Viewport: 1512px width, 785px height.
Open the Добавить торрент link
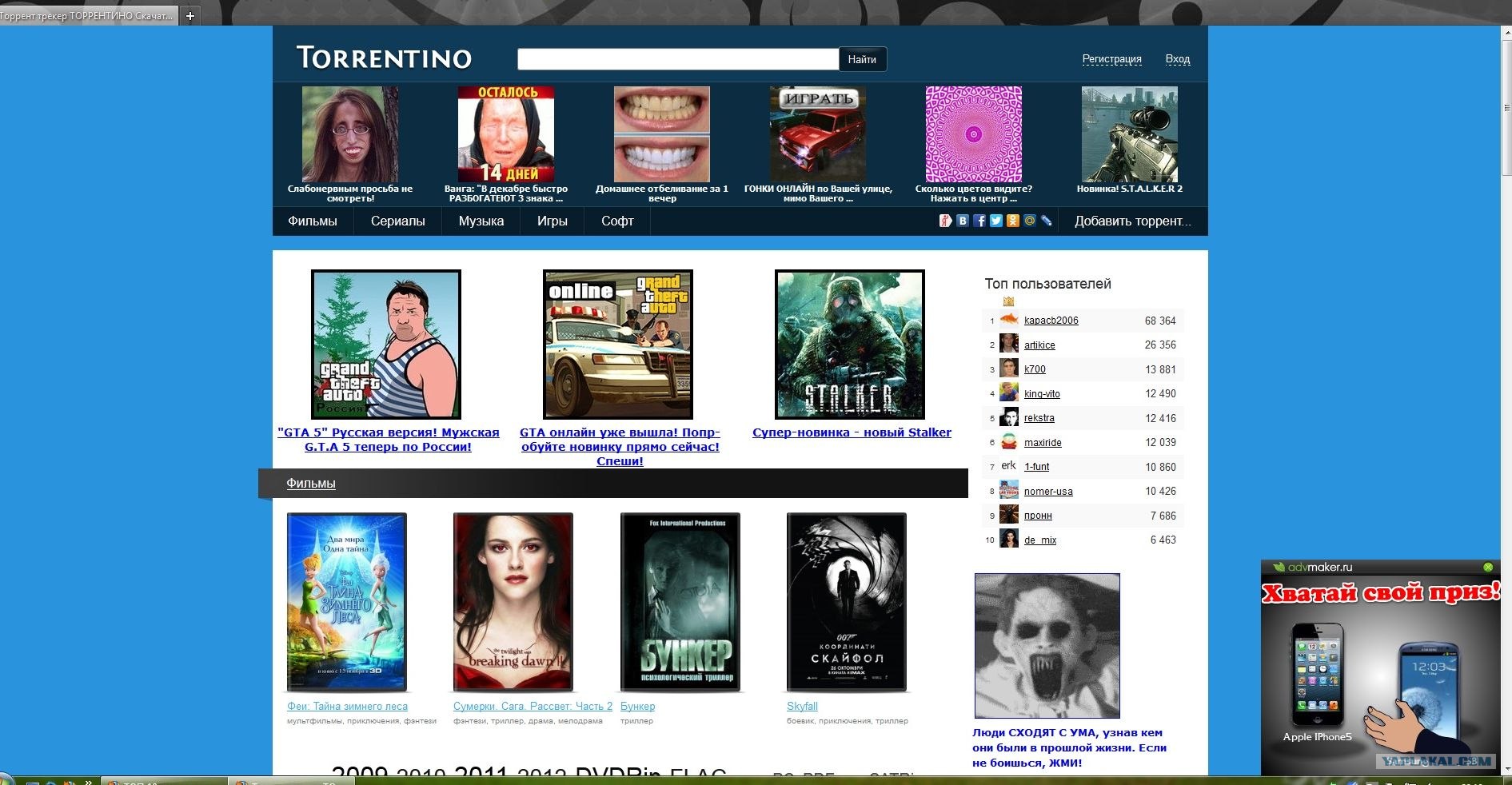(x=1132, y=221)
